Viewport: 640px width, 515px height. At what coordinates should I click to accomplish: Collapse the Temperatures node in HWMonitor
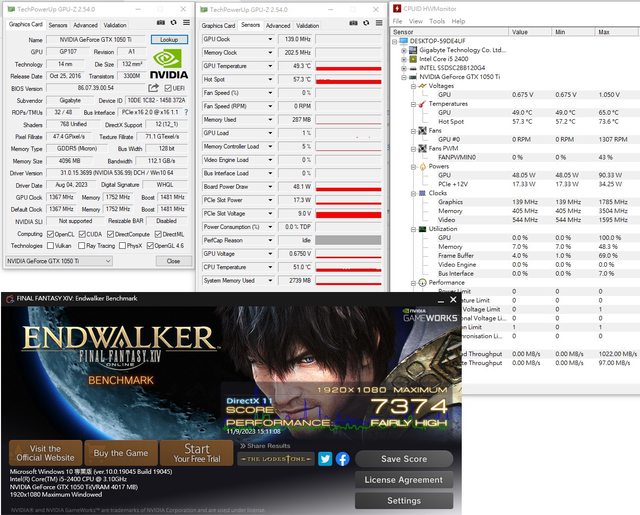click(414, 103)
